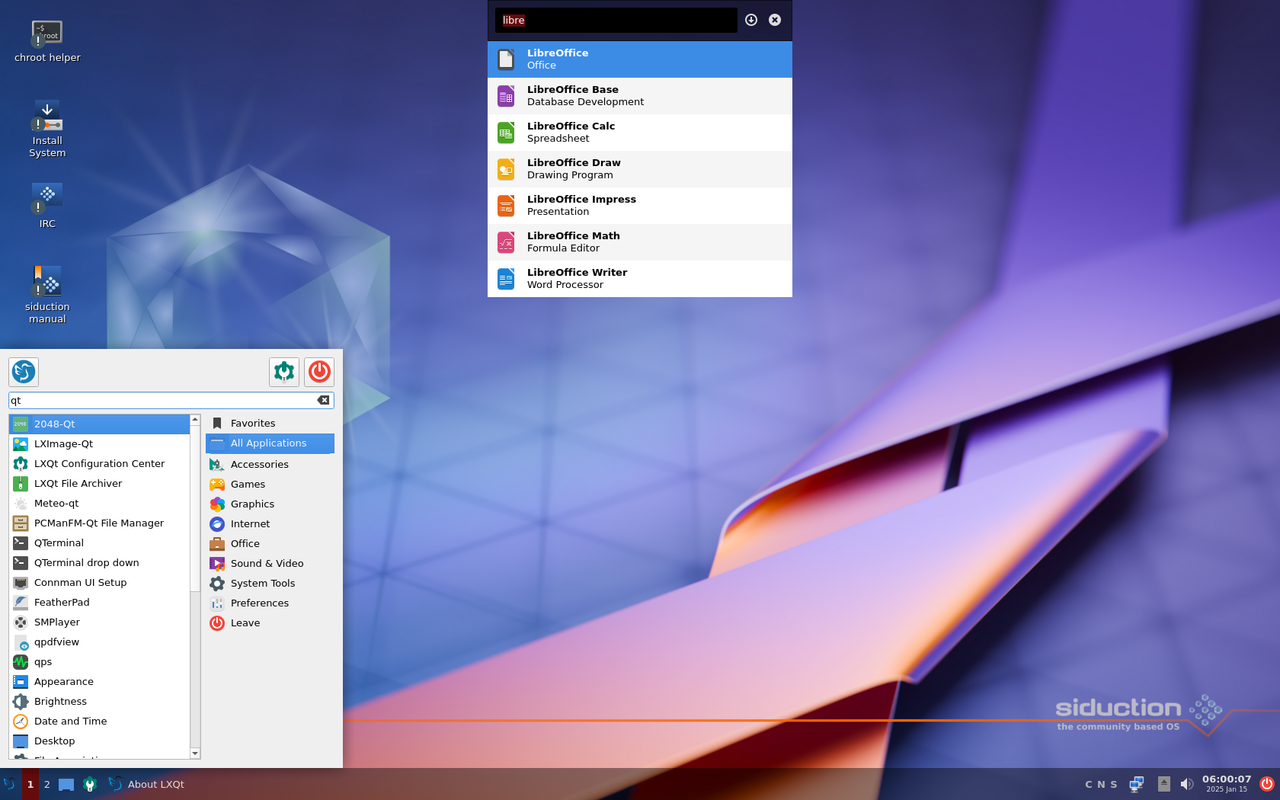
Task: Open Appearance settings entry
Action: coord(99,682)
